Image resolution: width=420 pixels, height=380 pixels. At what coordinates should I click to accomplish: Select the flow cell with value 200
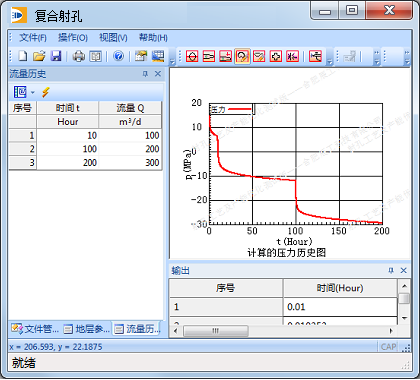coord(131,149)
